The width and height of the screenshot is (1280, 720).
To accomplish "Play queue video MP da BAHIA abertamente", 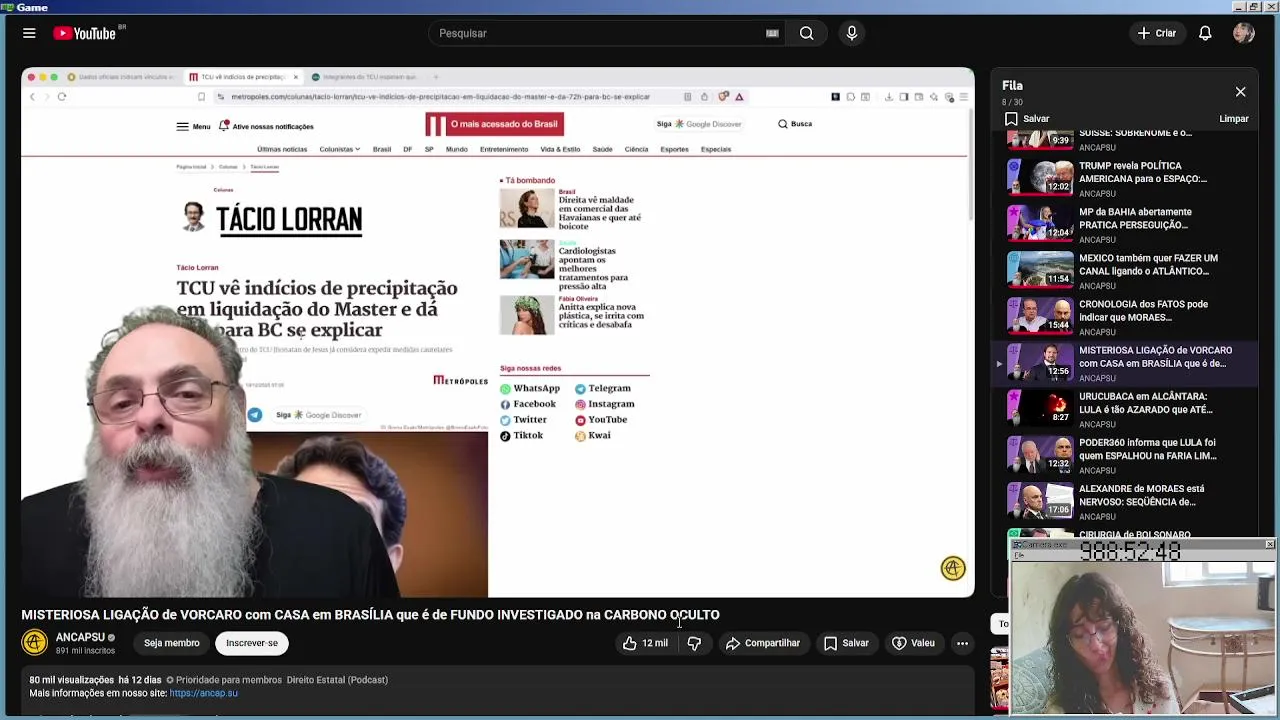I will pyautogui.click(x=1135, y=218).
